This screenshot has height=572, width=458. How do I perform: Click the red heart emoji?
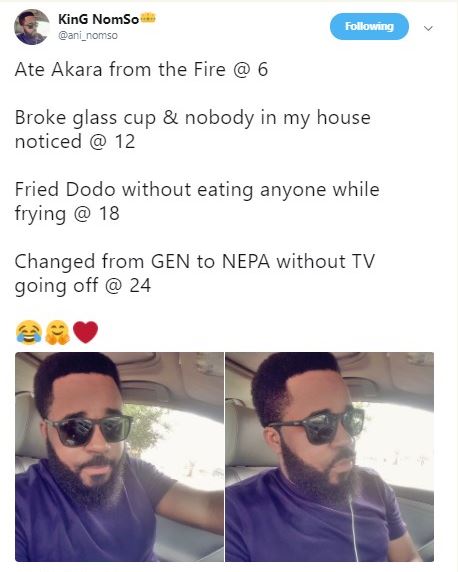(x=86, y=332)
